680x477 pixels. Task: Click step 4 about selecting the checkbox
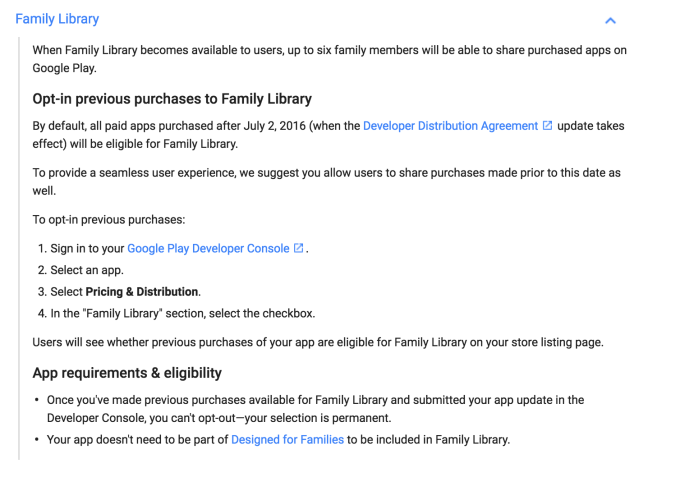point(183,313)
